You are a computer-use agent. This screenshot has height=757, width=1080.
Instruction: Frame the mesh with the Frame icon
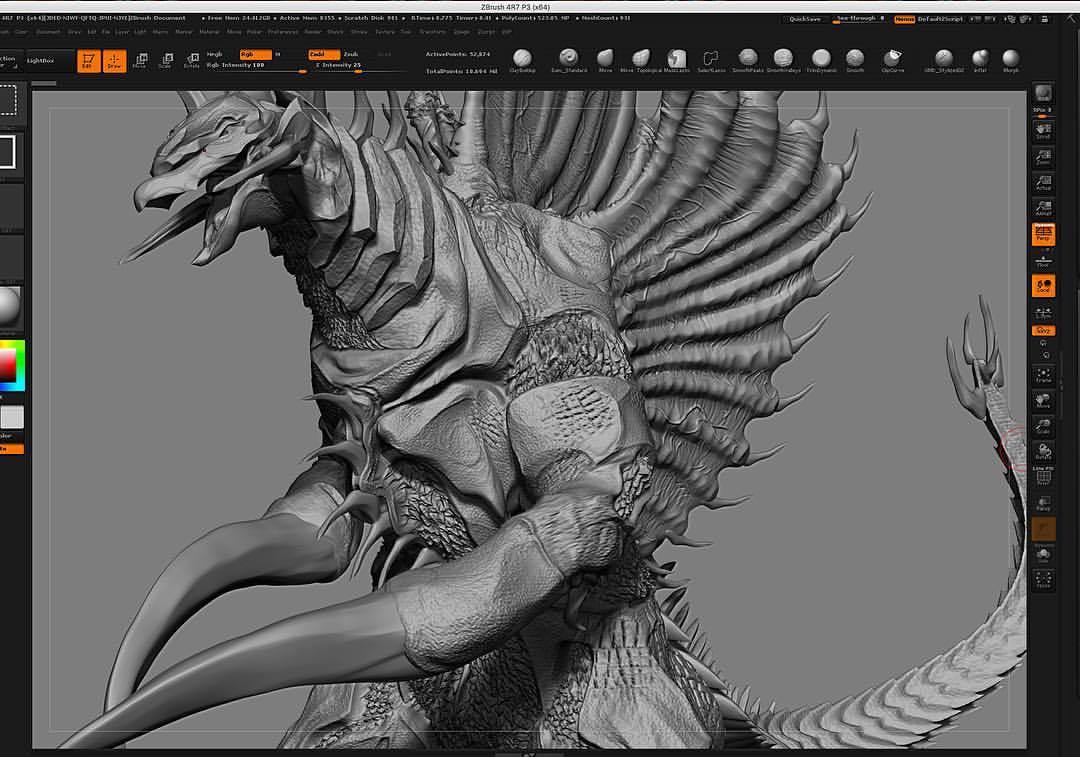coord(1043,375)
